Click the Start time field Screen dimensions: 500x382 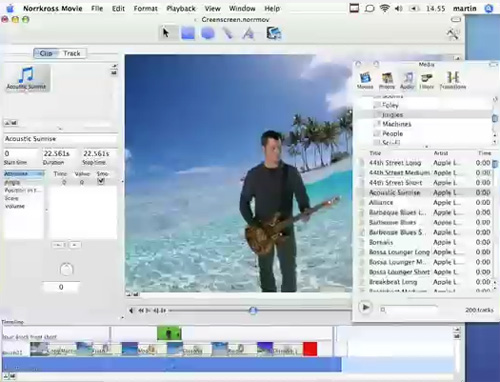coord(21,154)
